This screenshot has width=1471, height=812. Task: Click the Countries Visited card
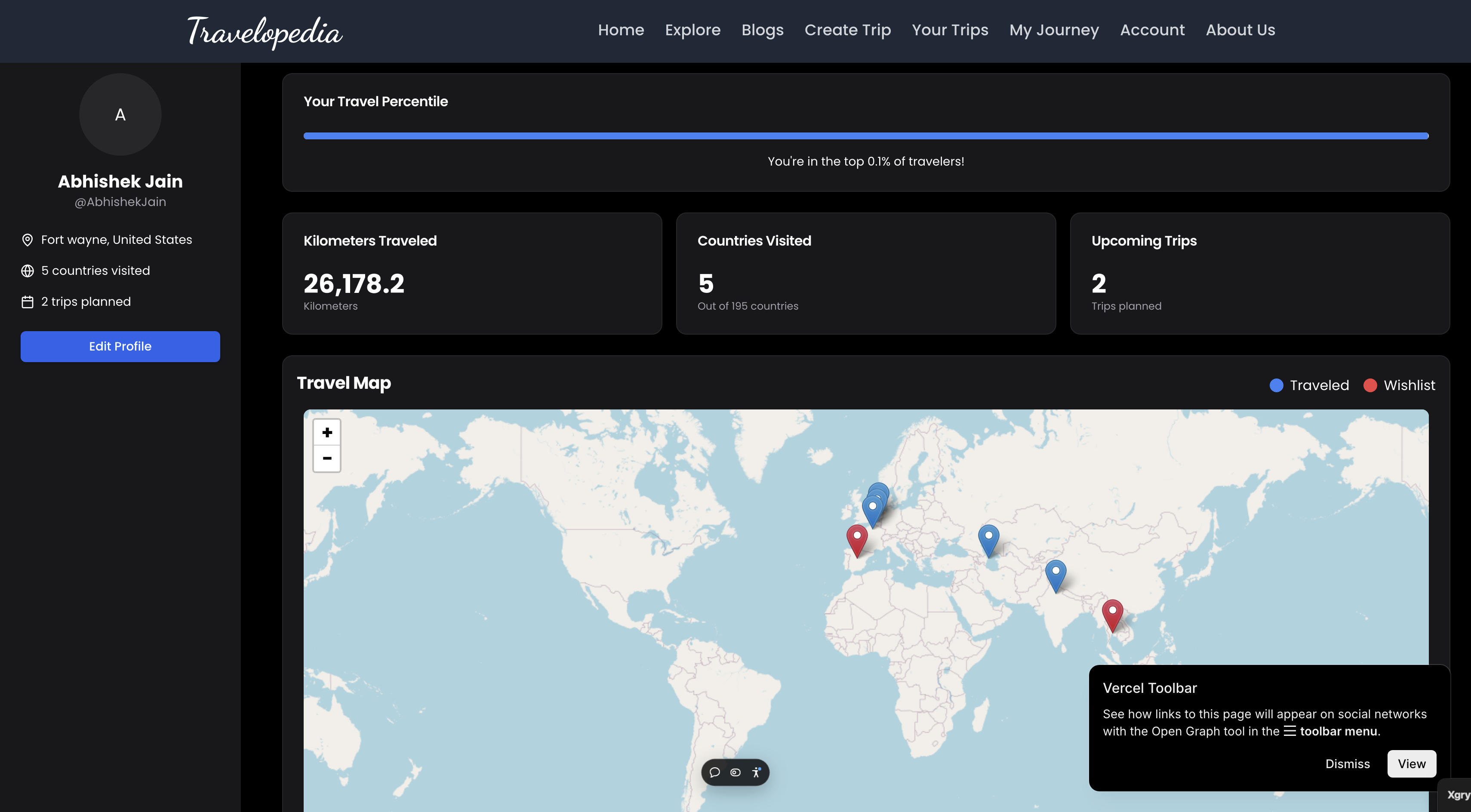pos(866,274)
